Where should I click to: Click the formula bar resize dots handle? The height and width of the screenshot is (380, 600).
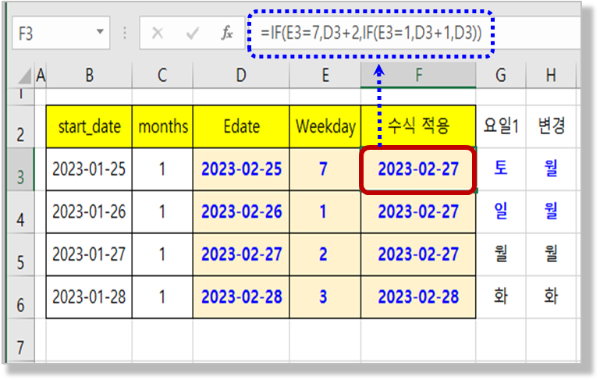[x=124, y=33]
